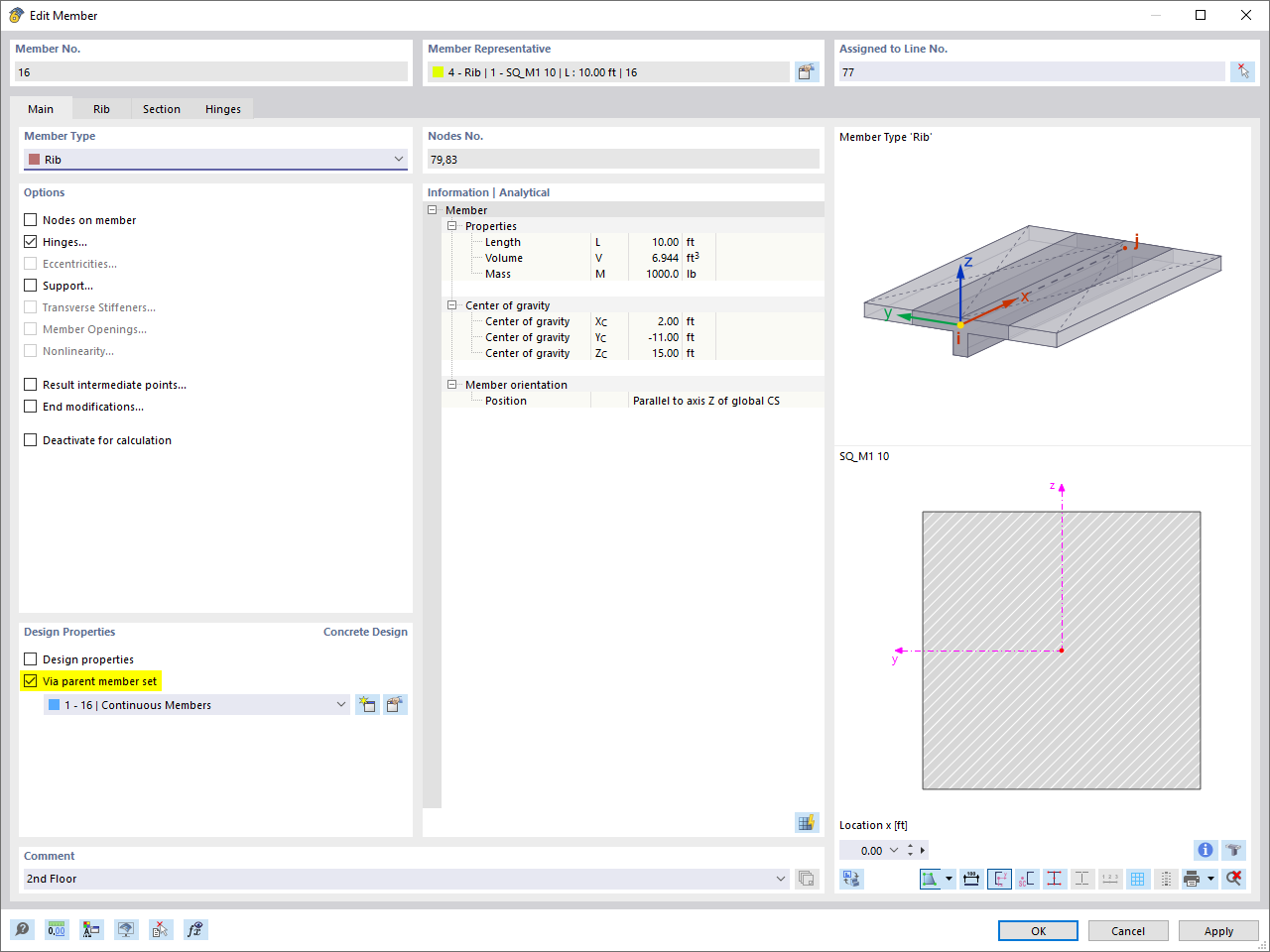The width and height of the screenshot is (1270, 952).
Task: Check Result intermediate points option
Action: 31,385
